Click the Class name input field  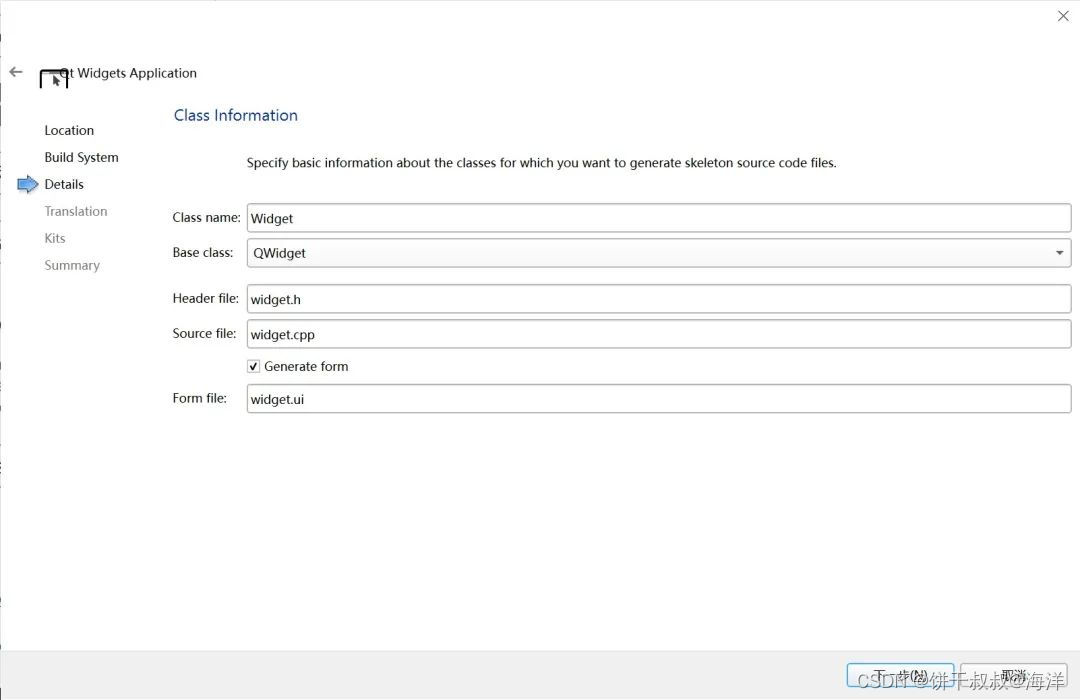point(658,218)
